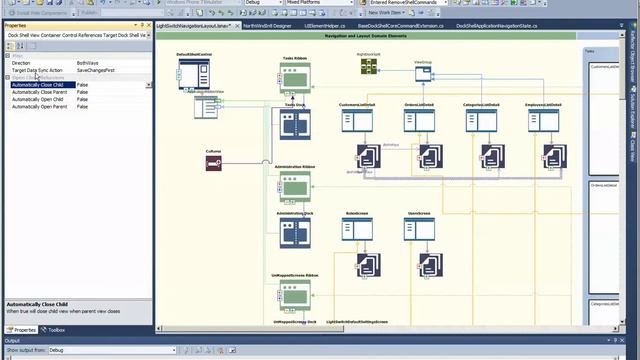The image size is (640, 360).
Task: Select the ApplicationRibbonView shape below DefaultShellControl
Action: (206, 107)
